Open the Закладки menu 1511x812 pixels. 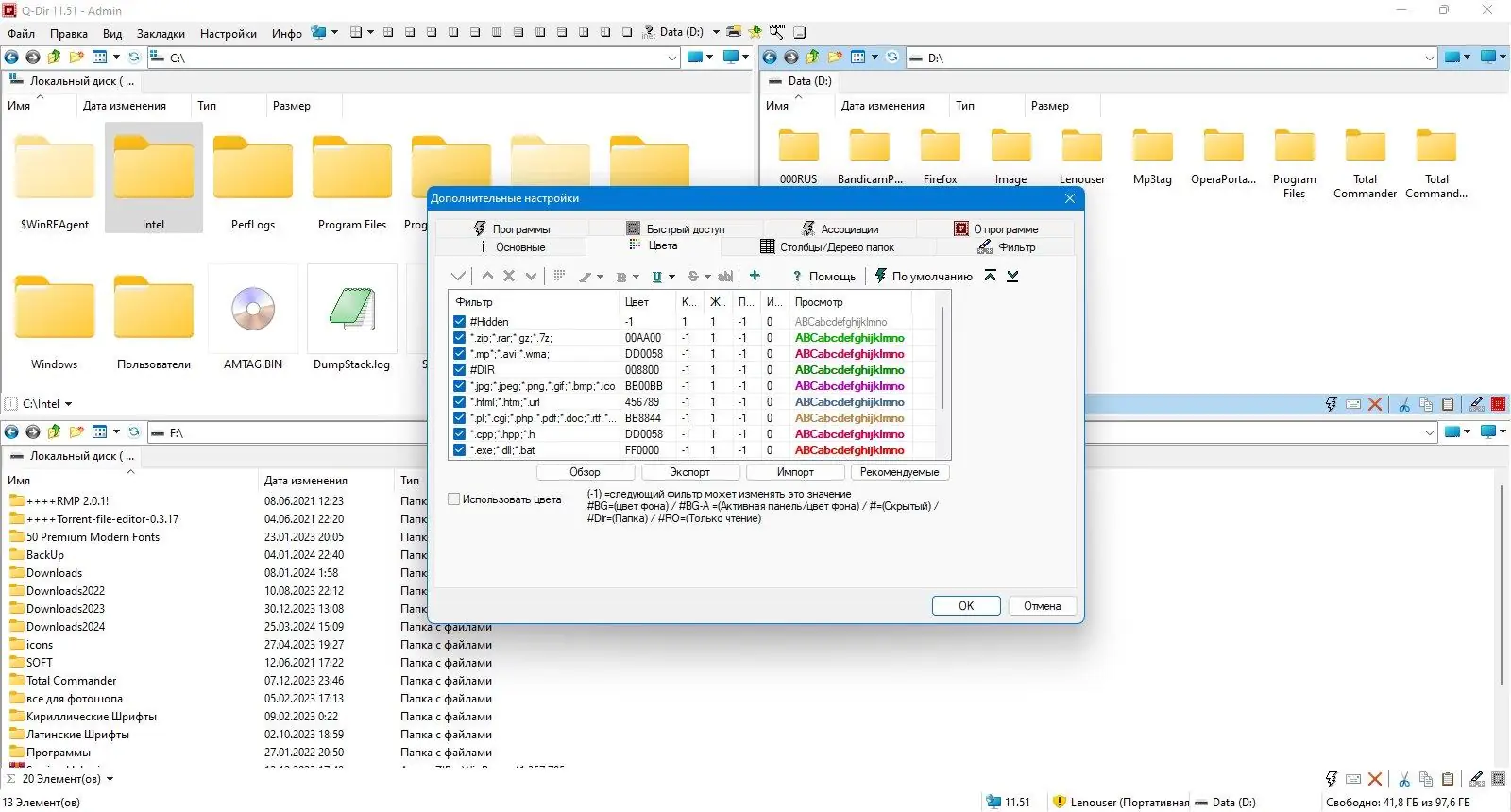click(x=161, y=33)
